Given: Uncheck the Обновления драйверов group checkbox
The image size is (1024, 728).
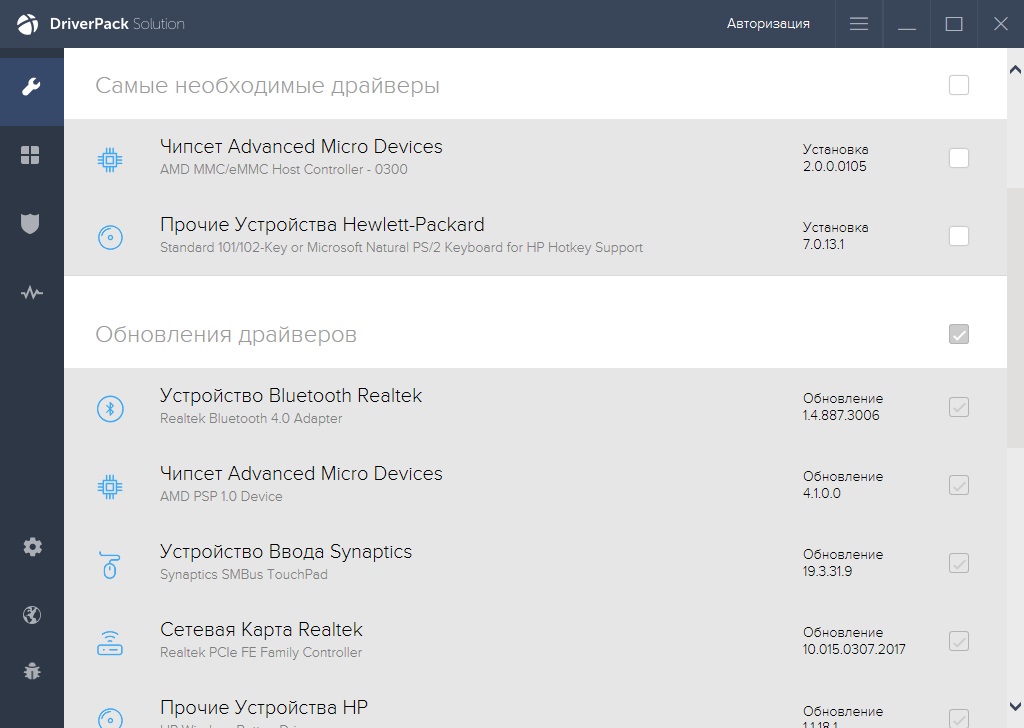Looking at the screenshot, I should [959, 335].
